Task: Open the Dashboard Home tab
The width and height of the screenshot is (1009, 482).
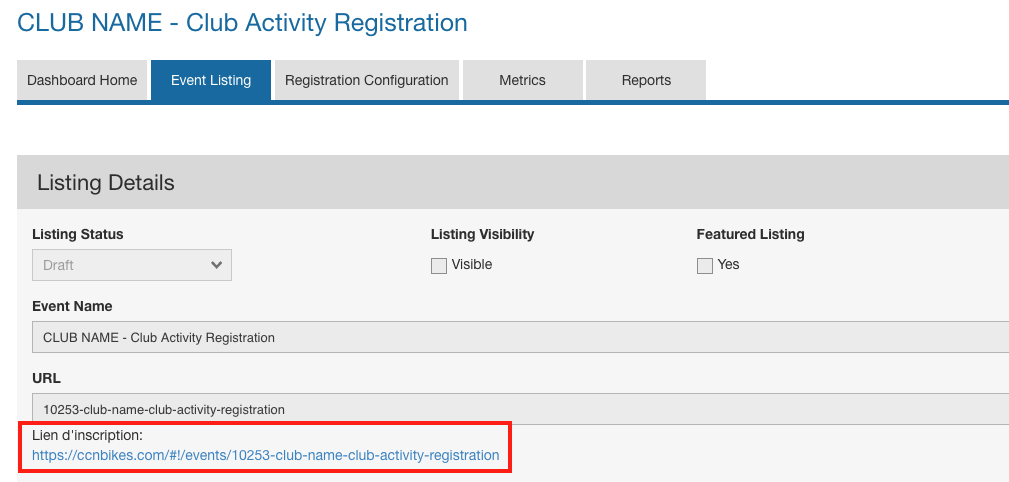Action: pos(82,80)
